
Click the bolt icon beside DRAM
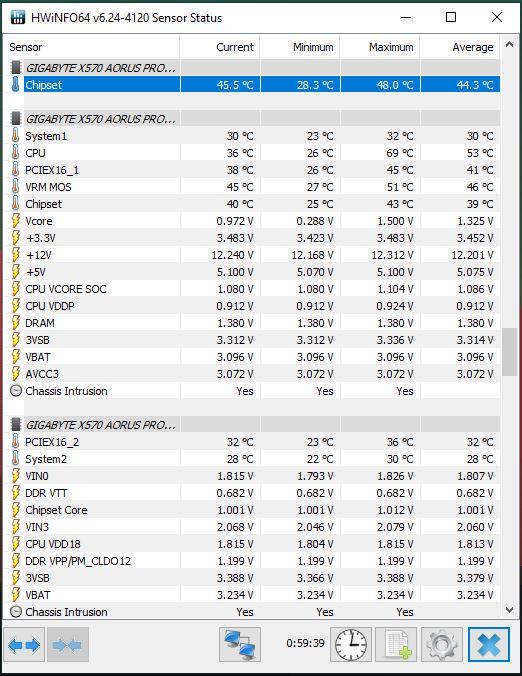16,323
